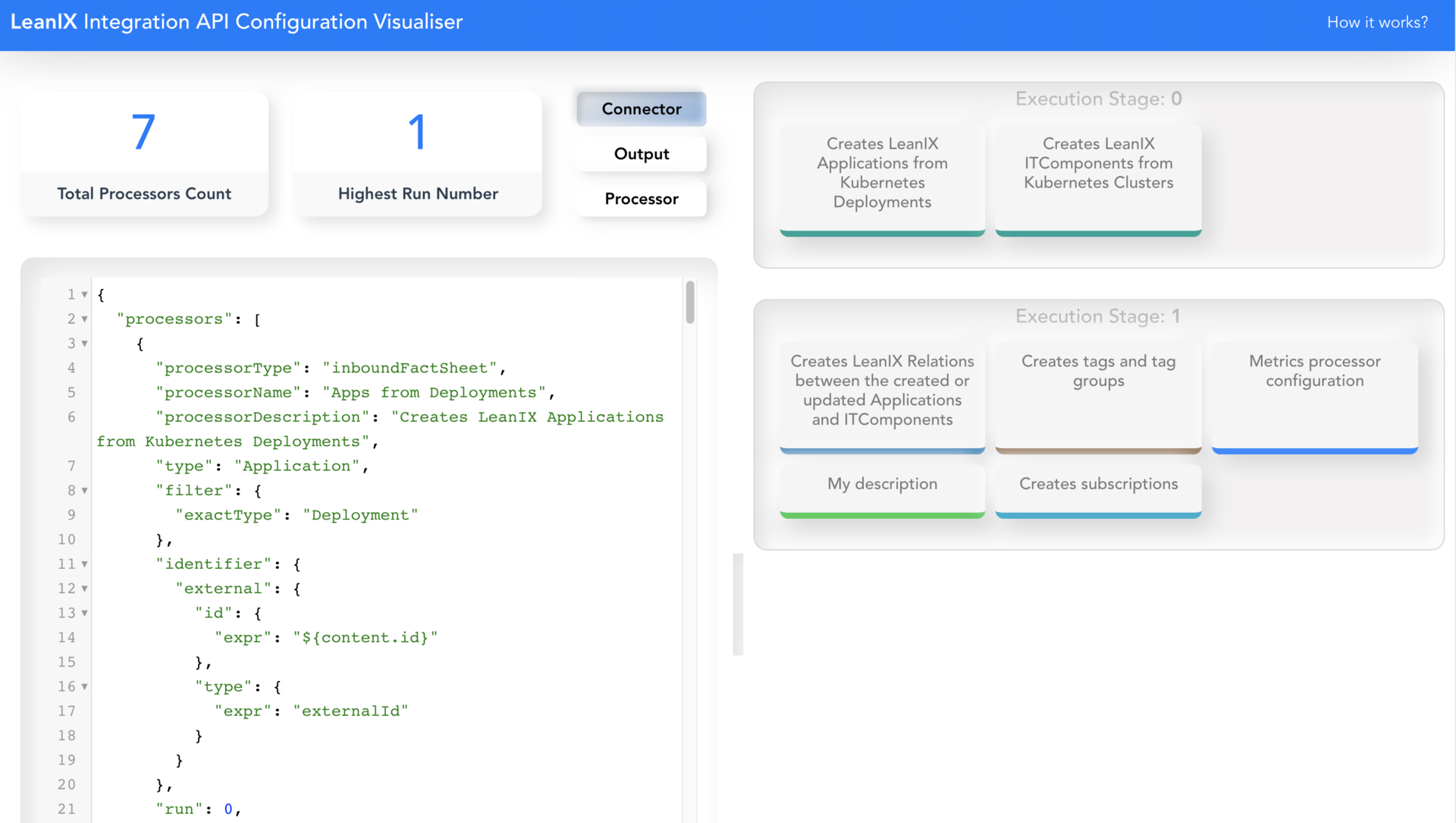The image size is (1456, 823).
Task: Click the Execution Stage: 1 heading
Action: [1097, 316]
